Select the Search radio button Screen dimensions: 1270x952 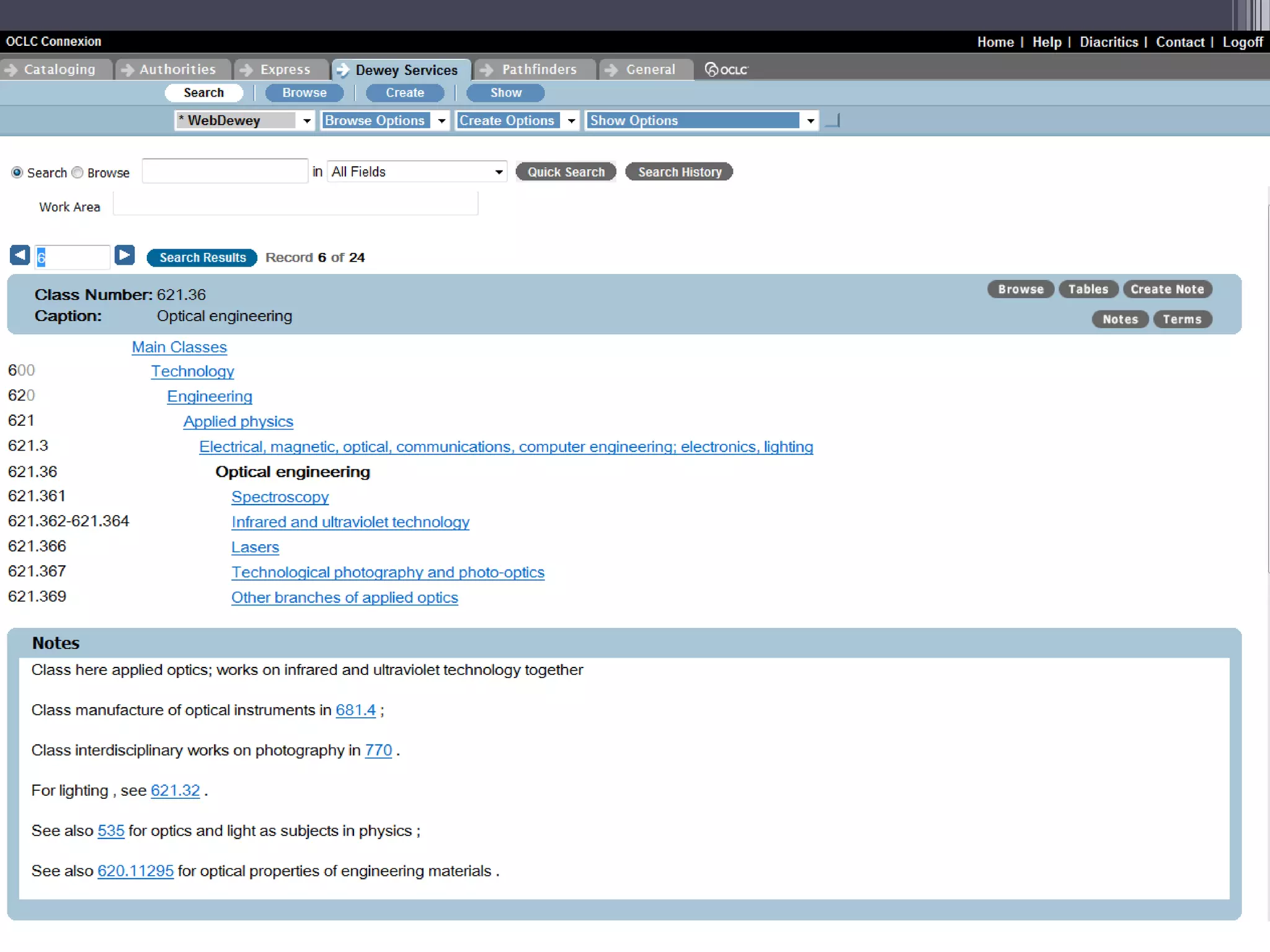(x=17, y=172)
